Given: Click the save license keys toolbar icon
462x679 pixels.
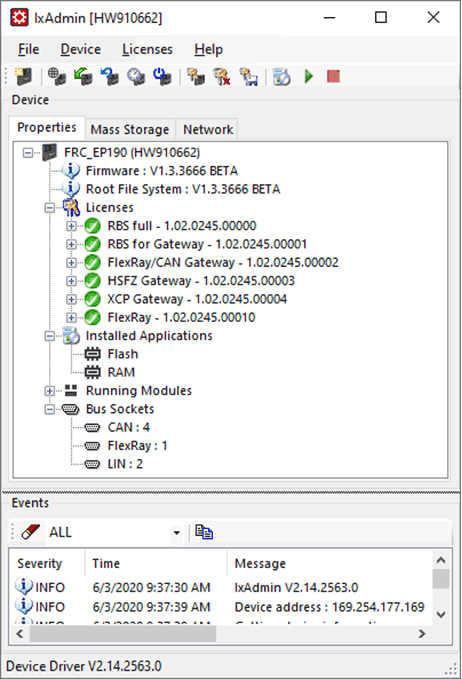Looking at the screenshot, I should coord(249,77).
